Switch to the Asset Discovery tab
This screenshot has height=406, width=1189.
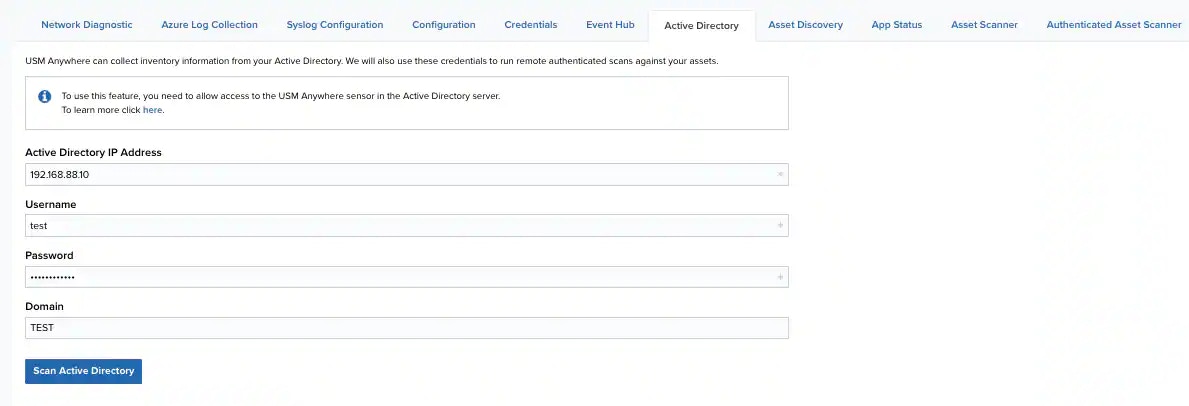point(805,25)
